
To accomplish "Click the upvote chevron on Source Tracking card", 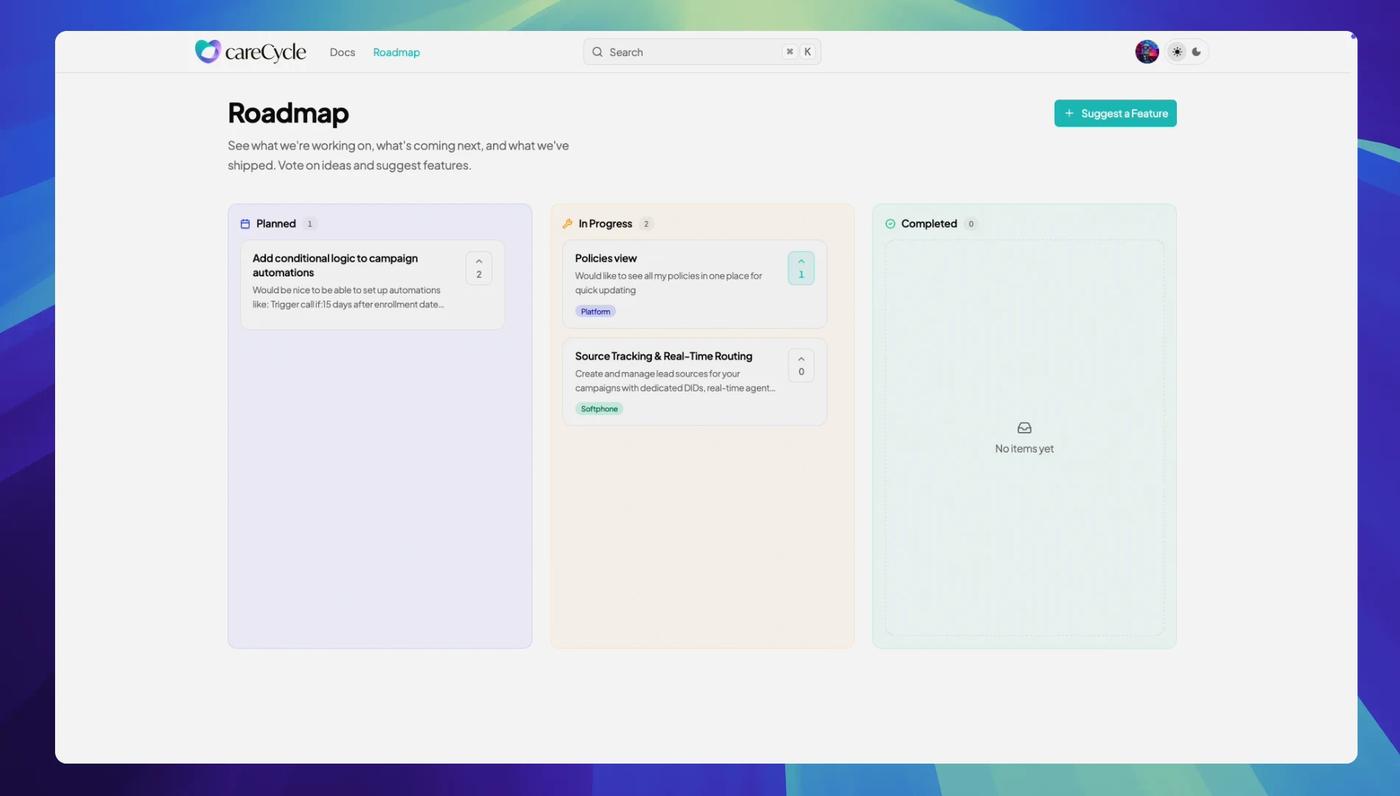I will coord(800,365).
